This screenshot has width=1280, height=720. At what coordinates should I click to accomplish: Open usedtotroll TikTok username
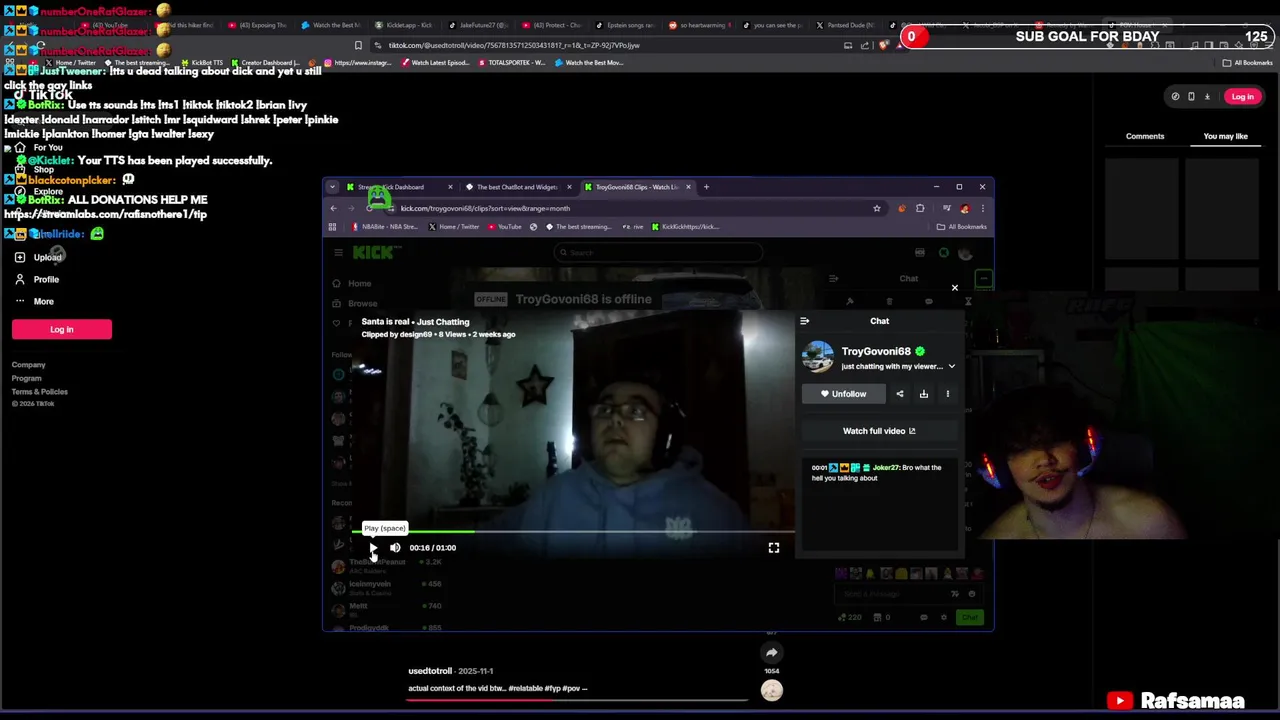tap(430, 671)
